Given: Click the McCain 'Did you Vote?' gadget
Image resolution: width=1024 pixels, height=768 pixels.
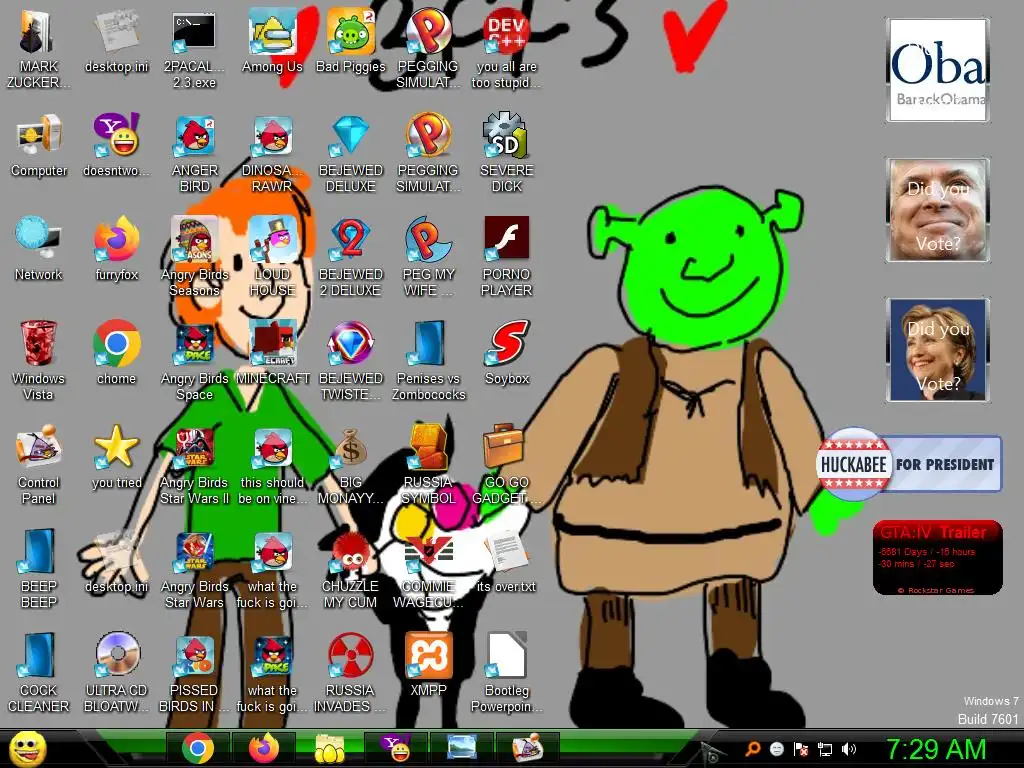Looking at the screenshot, I should [x=938, y=210].
